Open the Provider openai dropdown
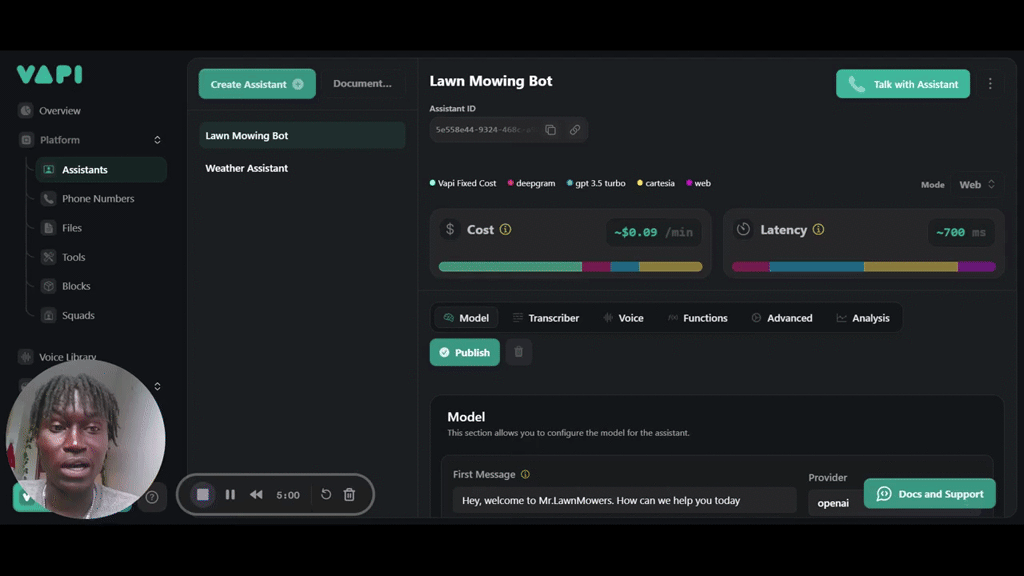This screenshot has width=1024, height=576. click(x=833, y=503)
